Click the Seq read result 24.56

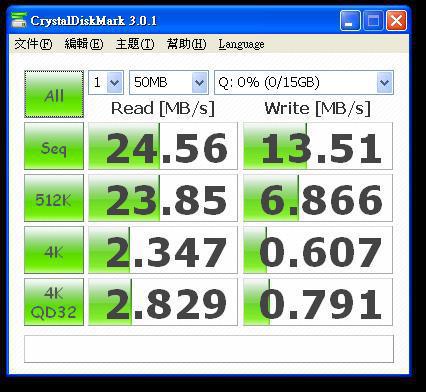(x=163, y=146)
